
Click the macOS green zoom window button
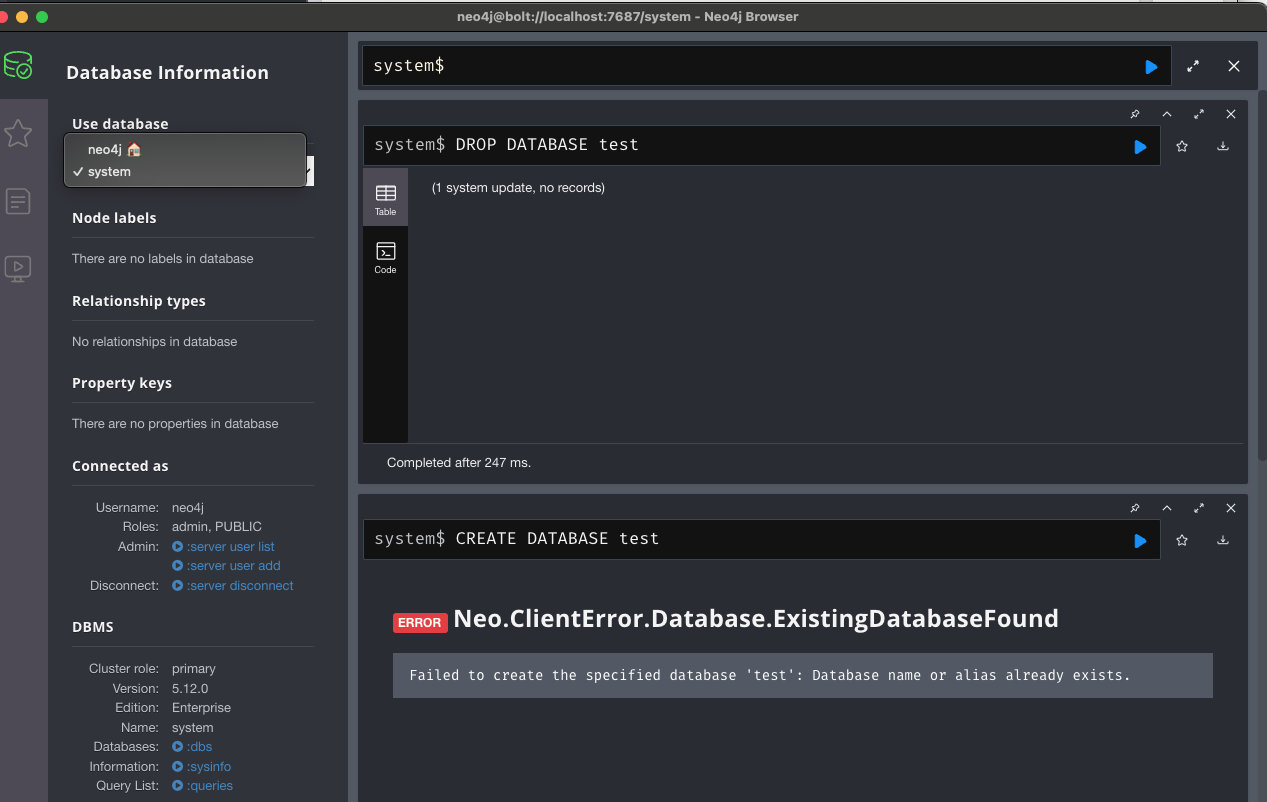click(x=41, y=17)
